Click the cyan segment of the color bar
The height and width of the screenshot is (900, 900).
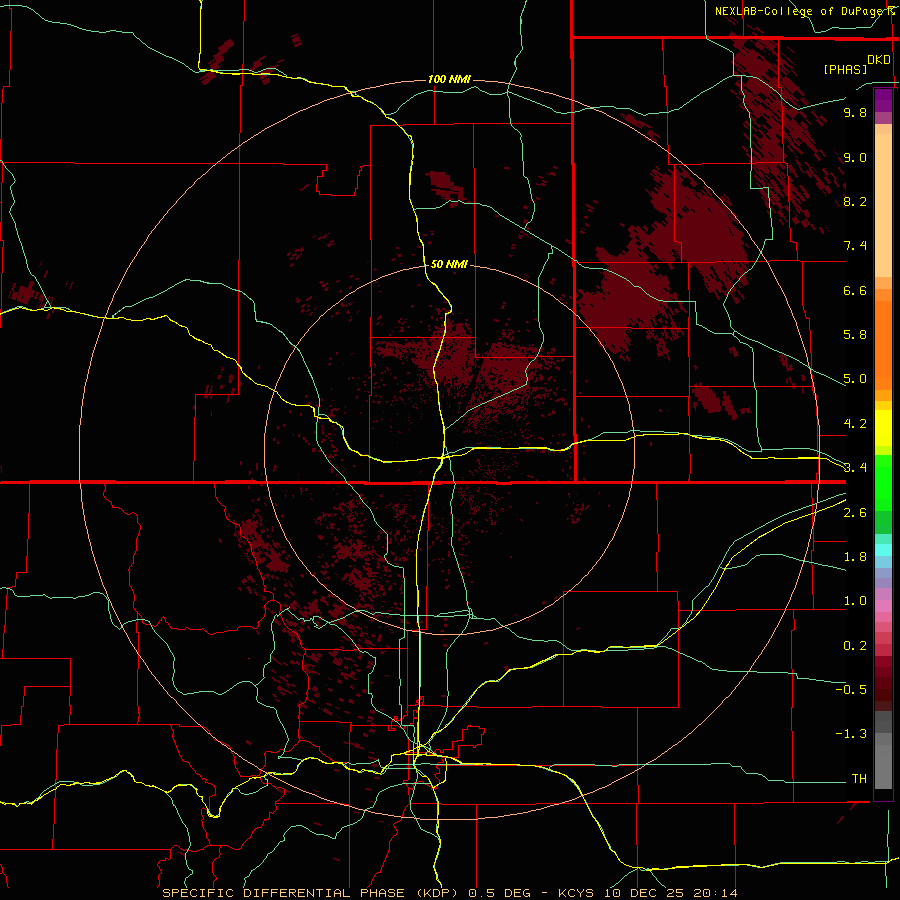pyautogui.click(x=883, y=549)
